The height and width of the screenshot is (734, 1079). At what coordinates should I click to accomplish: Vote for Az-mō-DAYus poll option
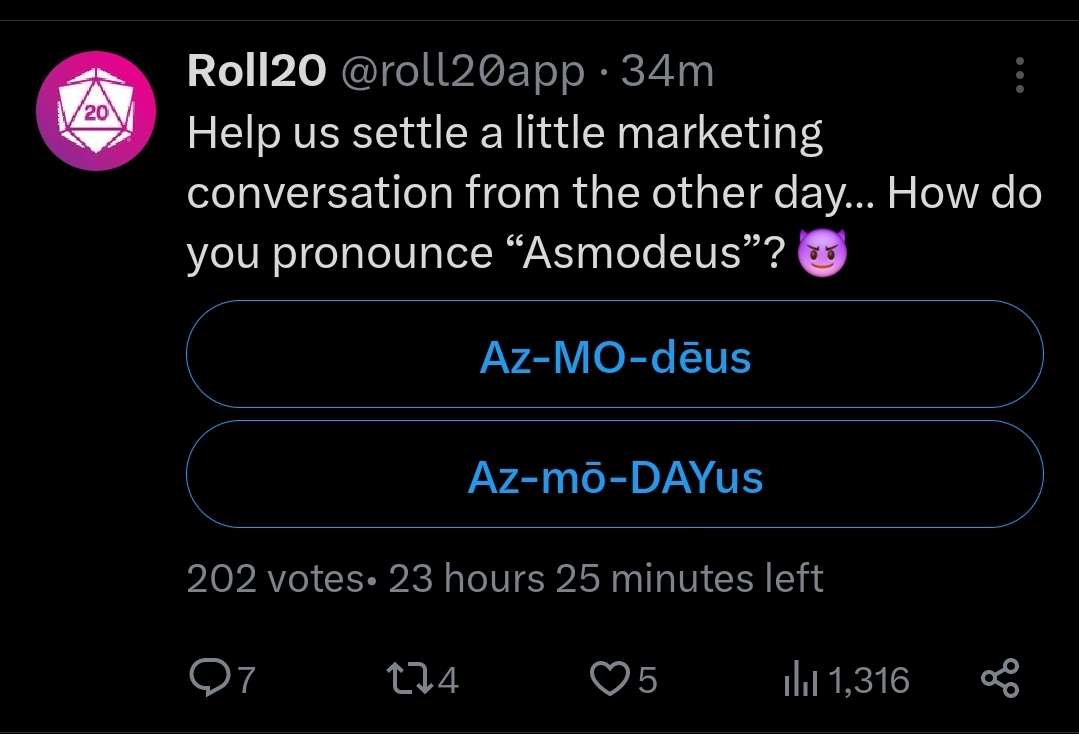coord(614,477)
